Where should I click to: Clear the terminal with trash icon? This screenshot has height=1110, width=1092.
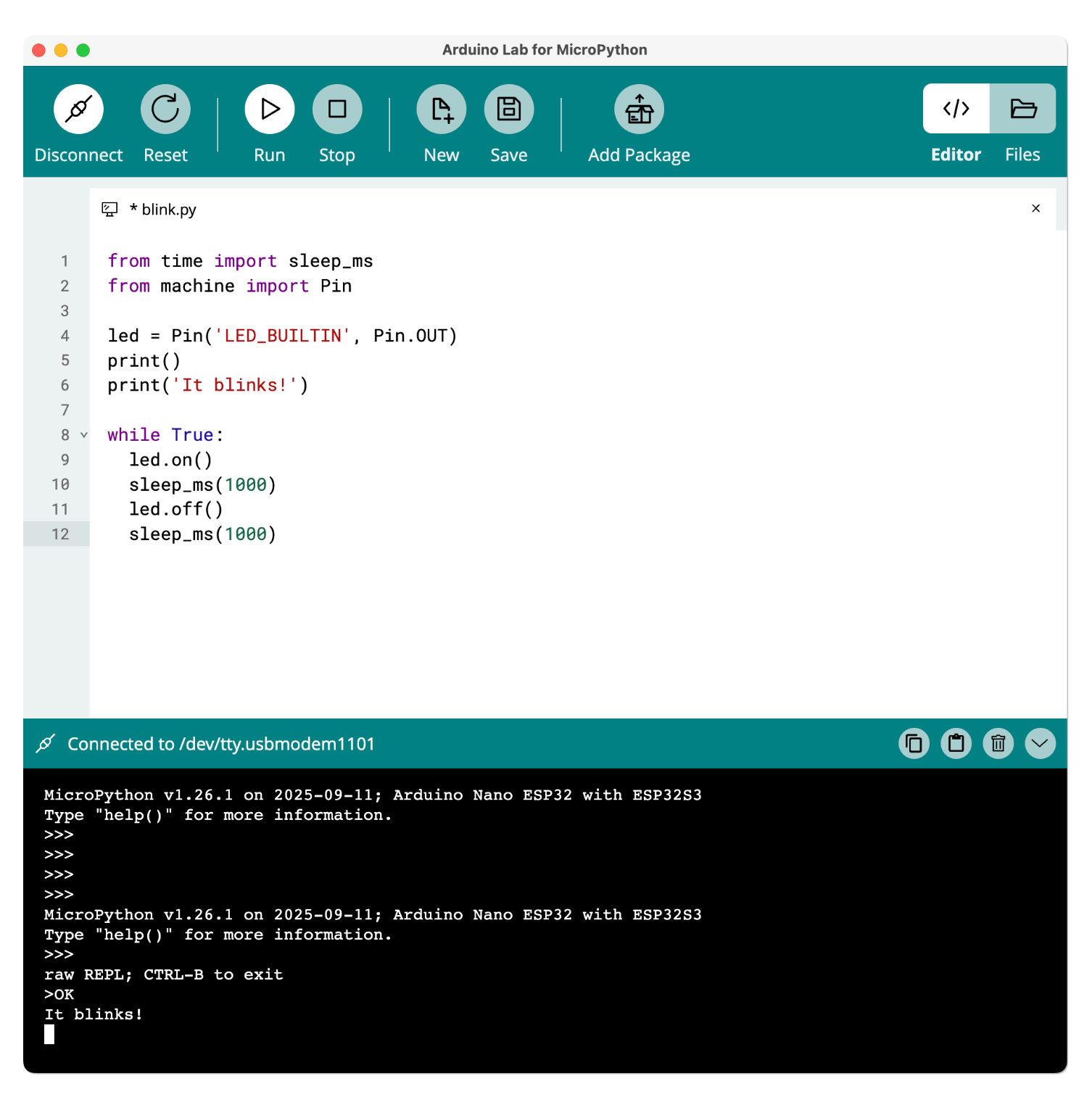[998, 744]
